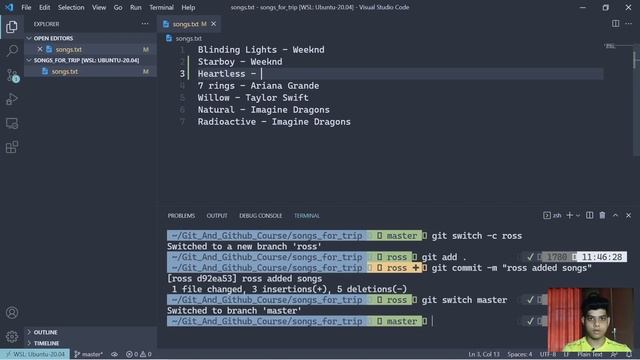Open the Manage gear settings icon

click(12, 336)
